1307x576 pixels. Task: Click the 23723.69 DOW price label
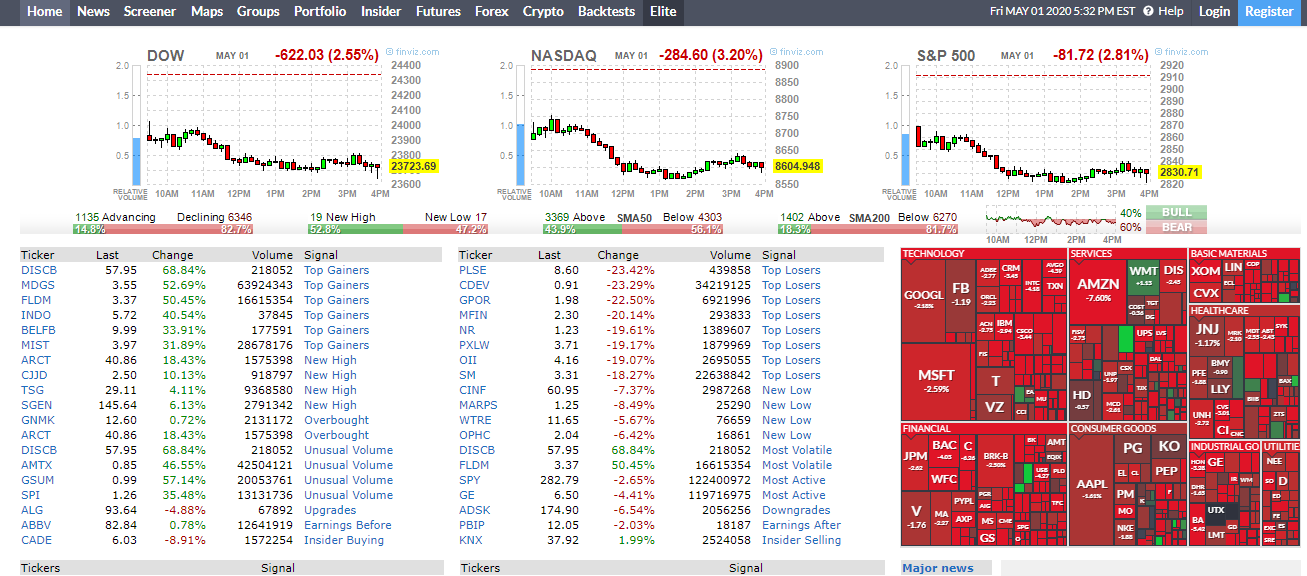[414, 166]
